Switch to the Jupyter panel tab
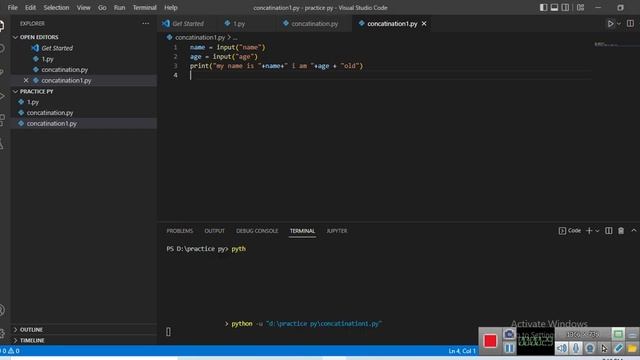 [337, 231]
